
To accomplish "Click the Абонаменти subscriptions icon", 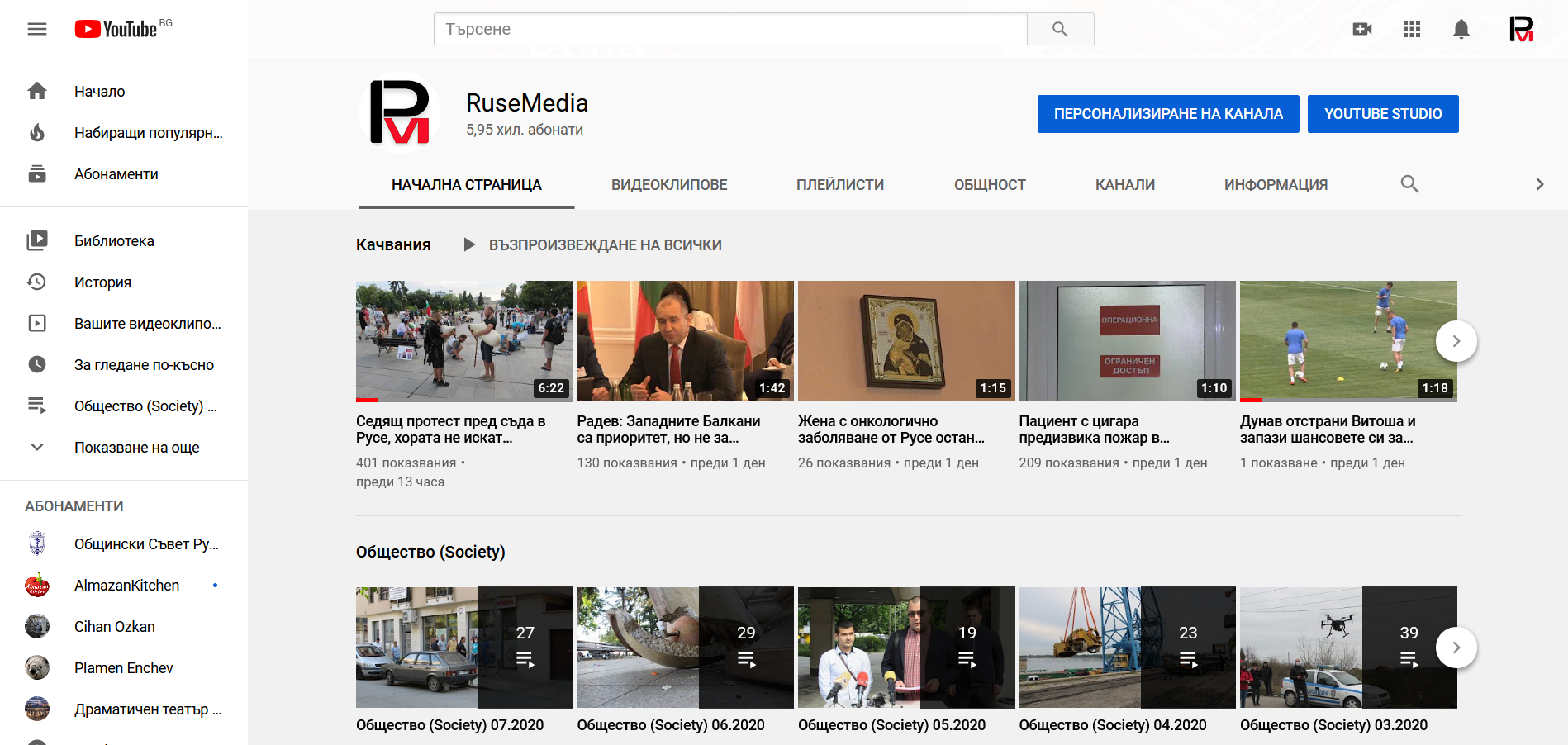I will click(37, 173).
